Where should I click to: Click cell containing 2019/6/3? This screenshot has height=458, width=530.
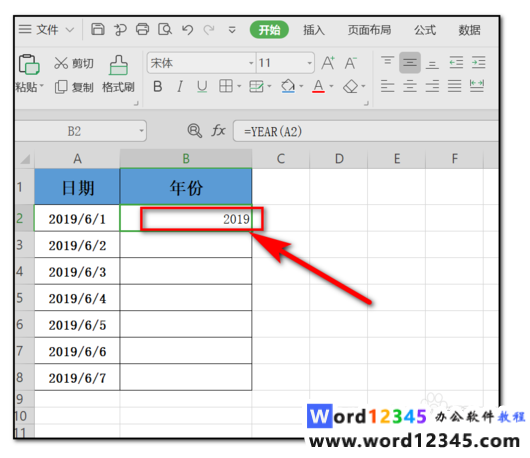point(77,272)
